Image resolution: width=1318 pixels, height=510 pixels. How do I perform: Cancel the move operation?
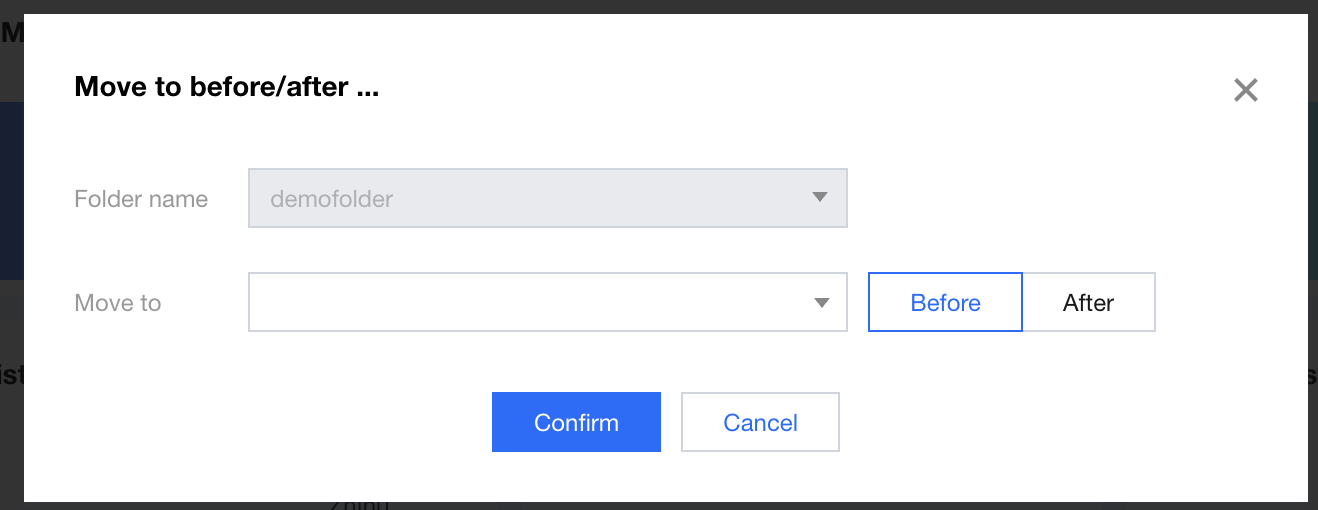click(x=760, y=422)
